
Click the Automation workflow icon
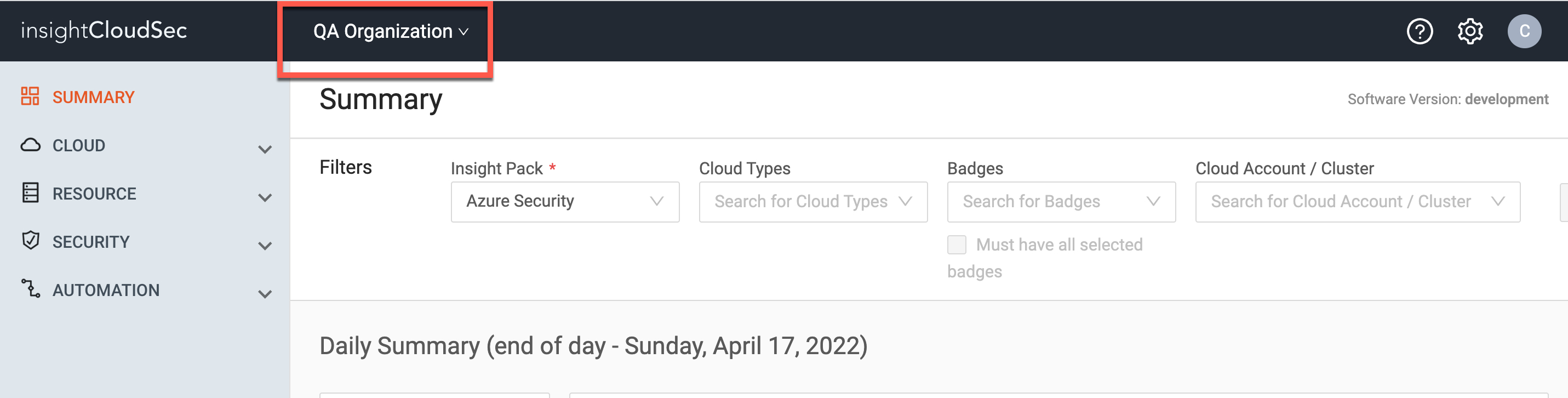click(x=31, y=289)
